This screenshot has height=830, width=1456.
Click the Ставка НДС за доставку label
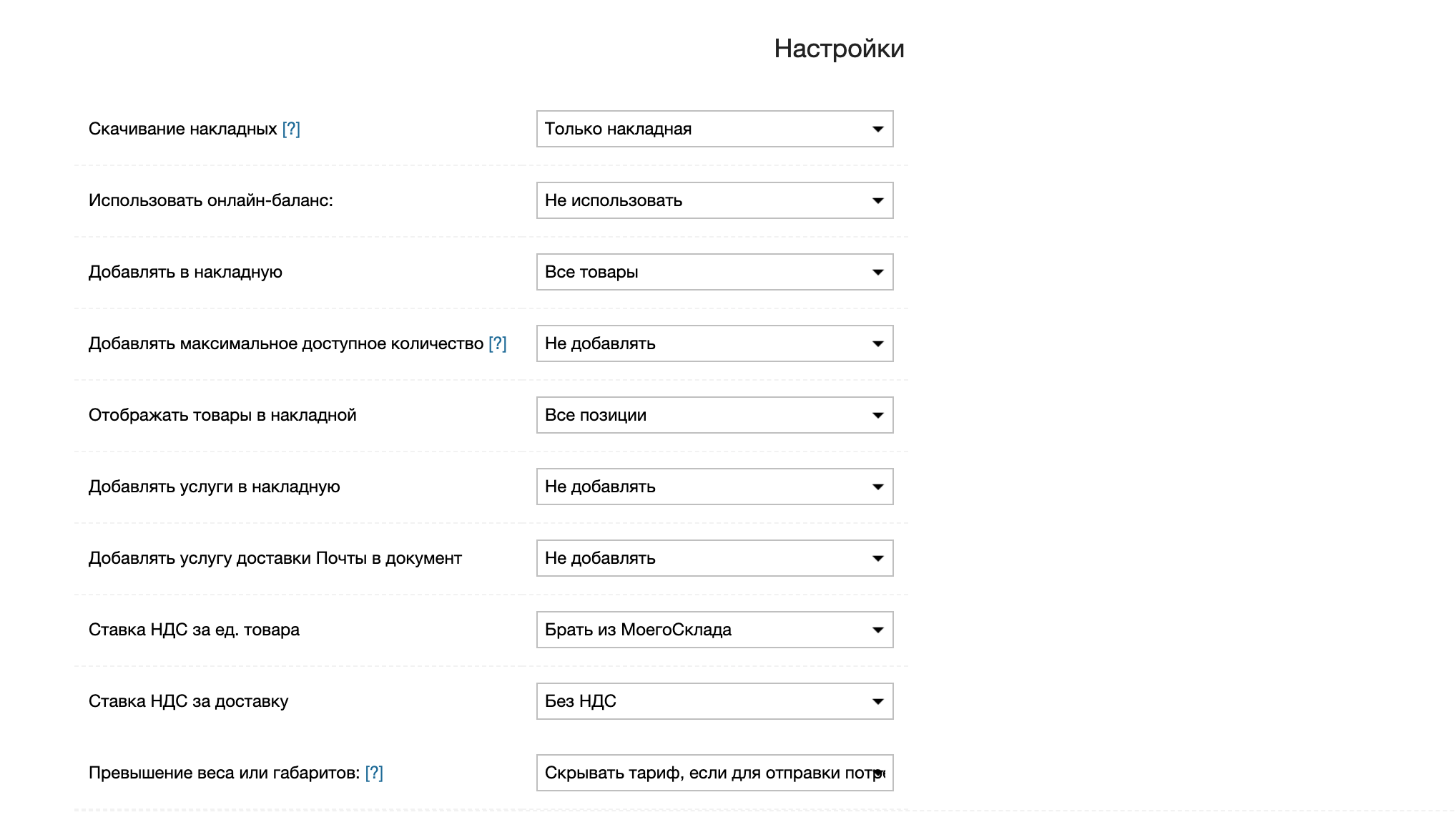(188, 701)
